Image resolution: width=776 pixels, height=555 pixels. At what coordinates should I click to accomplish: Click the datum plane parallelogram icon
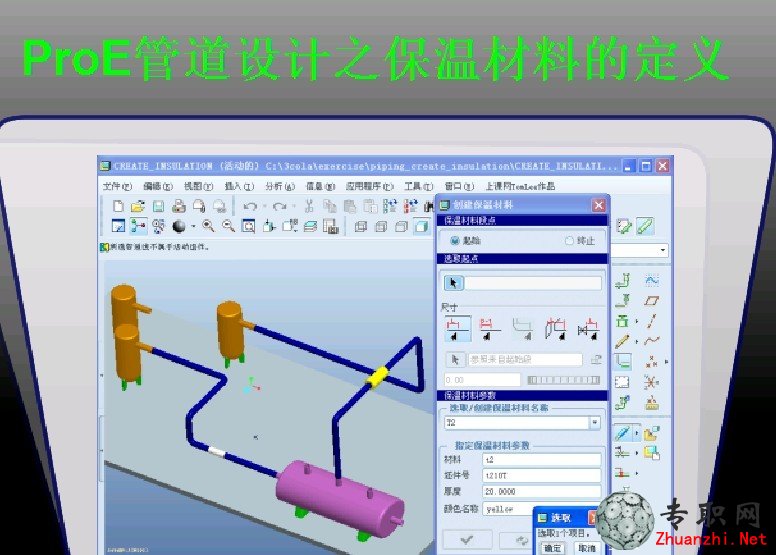coord(652,301)
